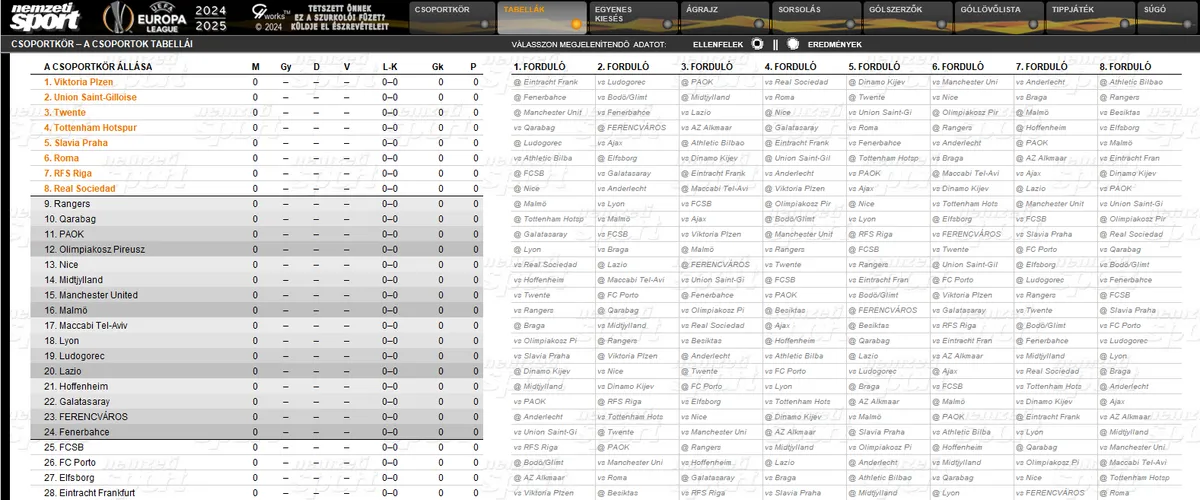Click the M column header
Image resolution: width=1200 pixels, height=500 pixels.
point(255,67)
